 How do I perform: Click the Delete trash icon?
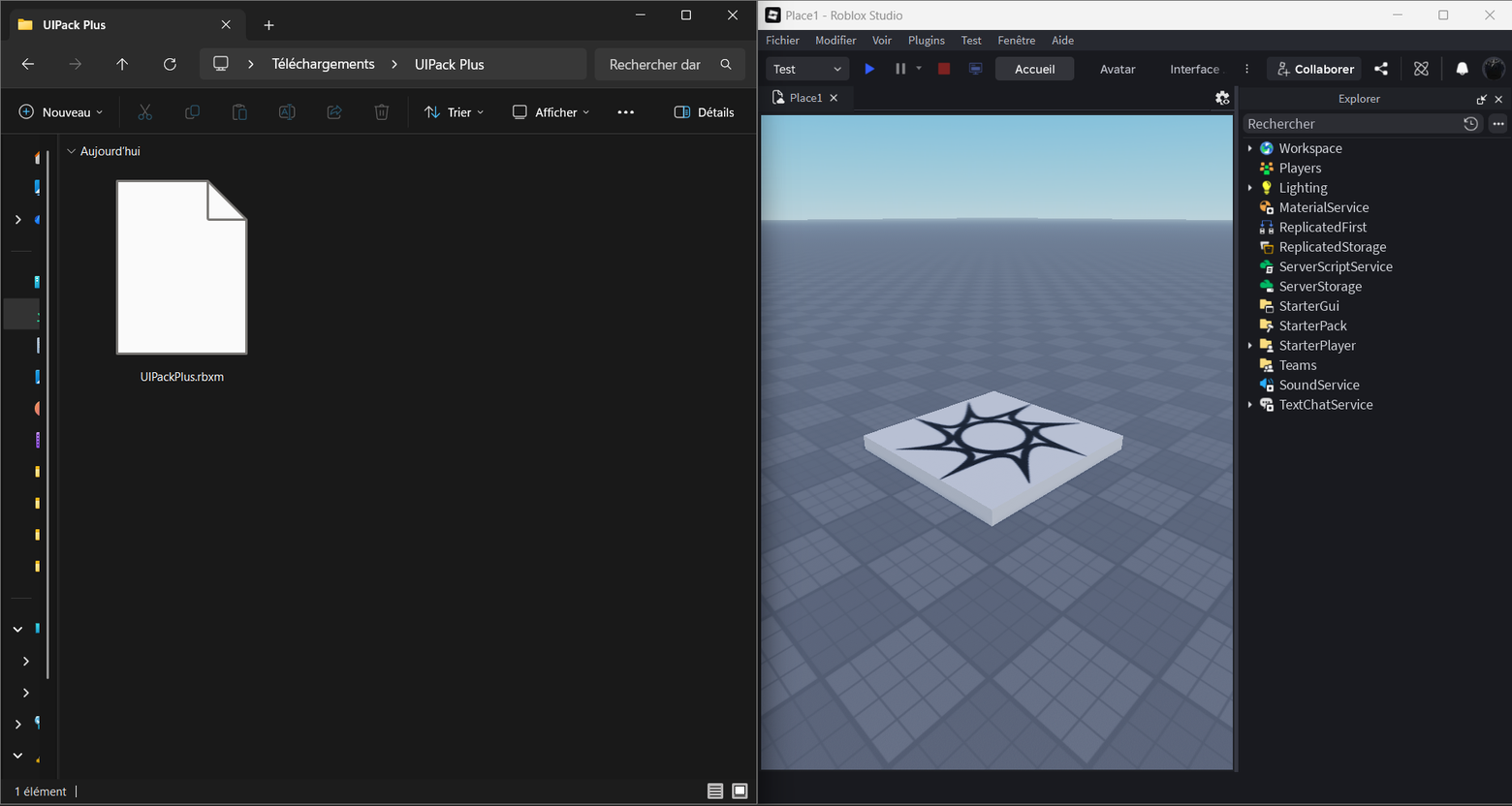click(382, 112)
